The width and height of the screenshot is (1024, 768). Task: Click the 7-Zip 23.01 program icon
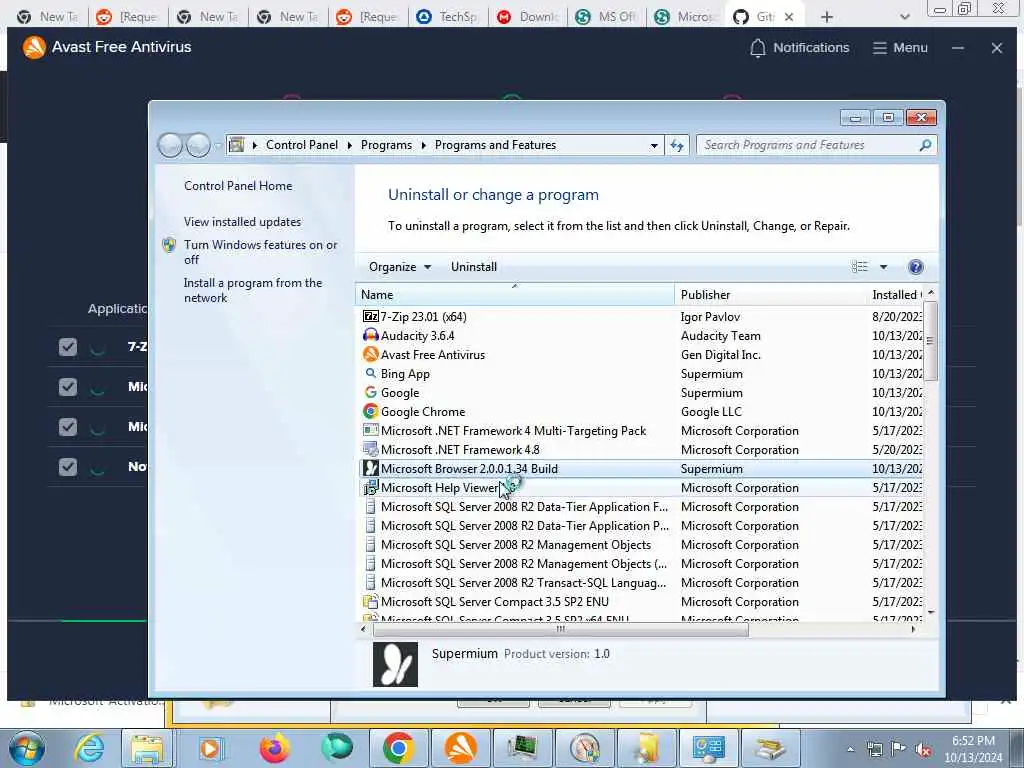(370, 317)
